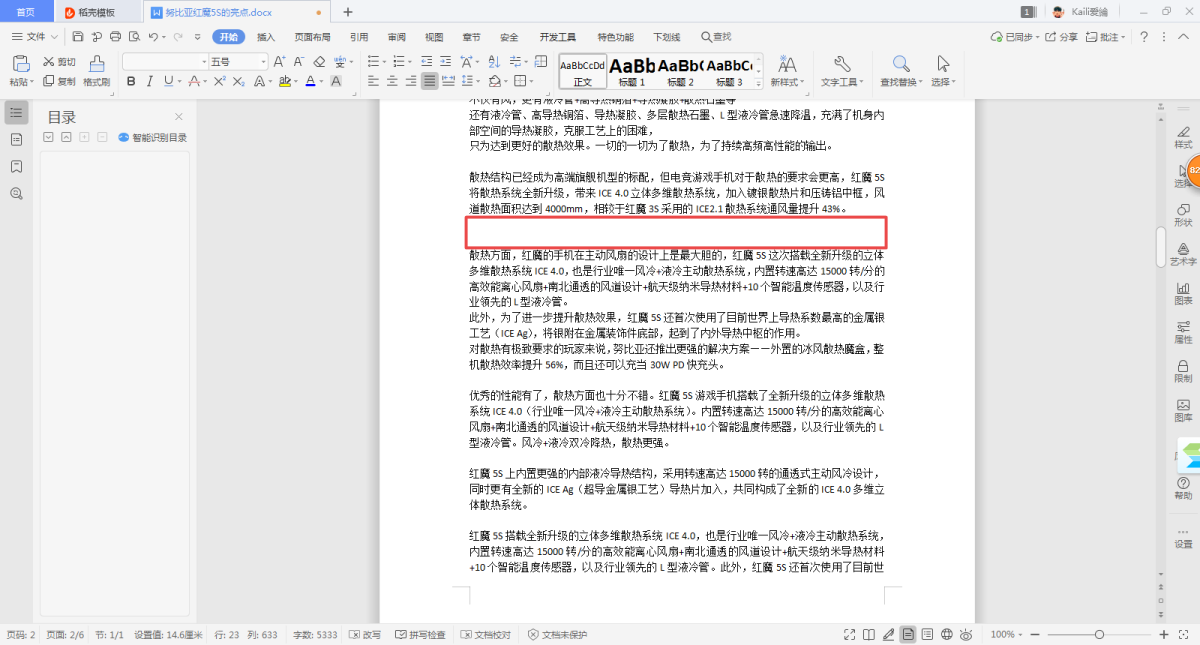
Task: Toggle bold formatting
Action: [129, 81]
